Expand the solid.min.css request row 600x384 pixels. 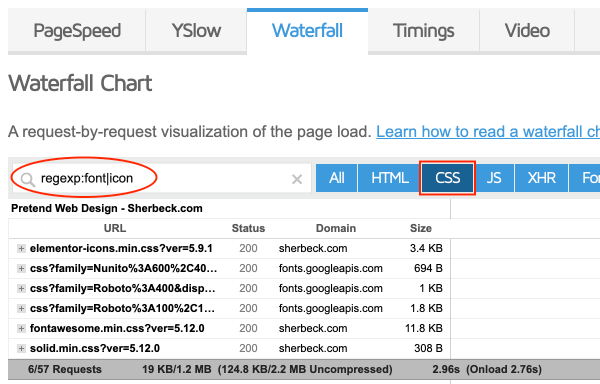[x=21, y=348]
